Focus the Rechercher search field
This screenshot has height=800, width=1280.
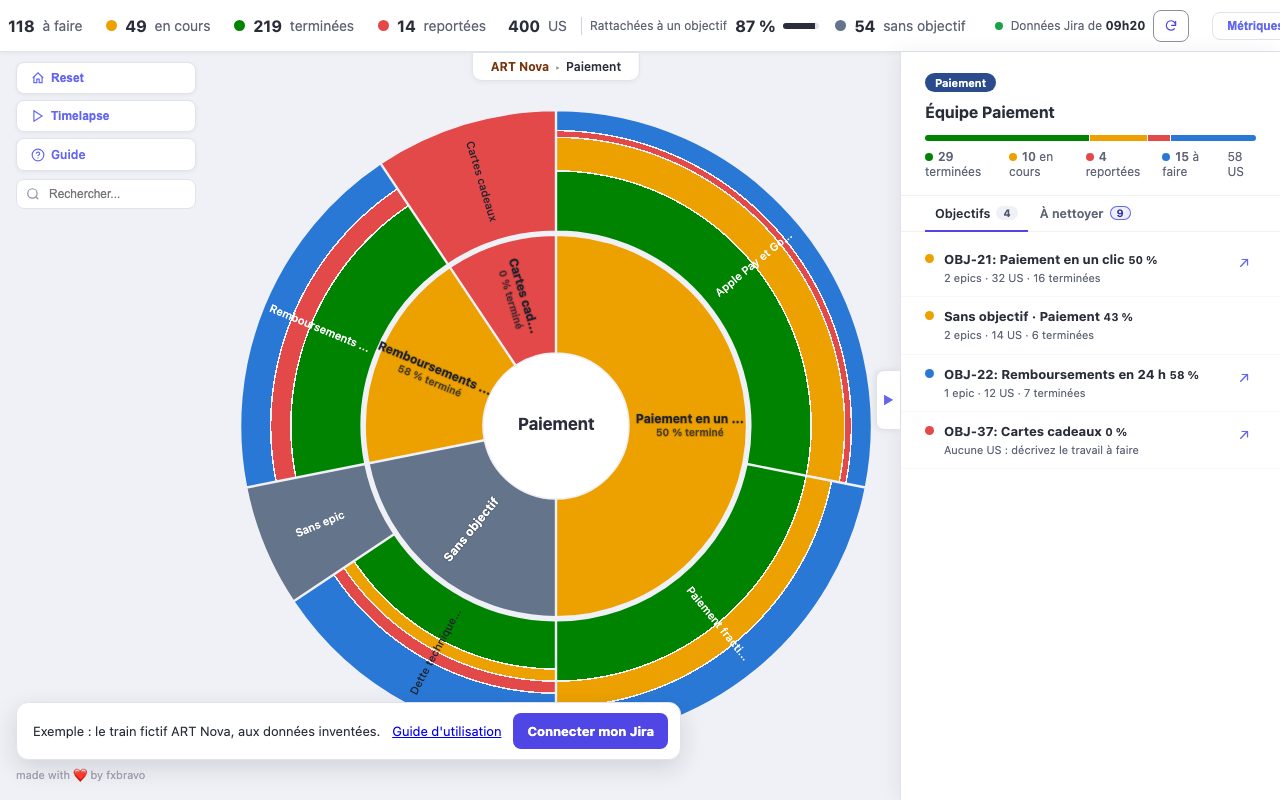coord(106,194)
